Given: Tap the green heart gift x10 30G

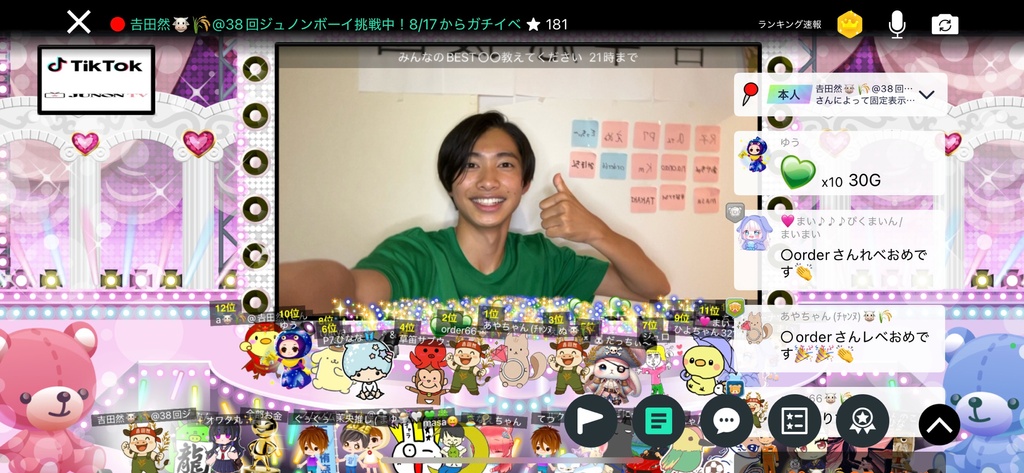Looking at the screenshot, I should tap(798, 172).
